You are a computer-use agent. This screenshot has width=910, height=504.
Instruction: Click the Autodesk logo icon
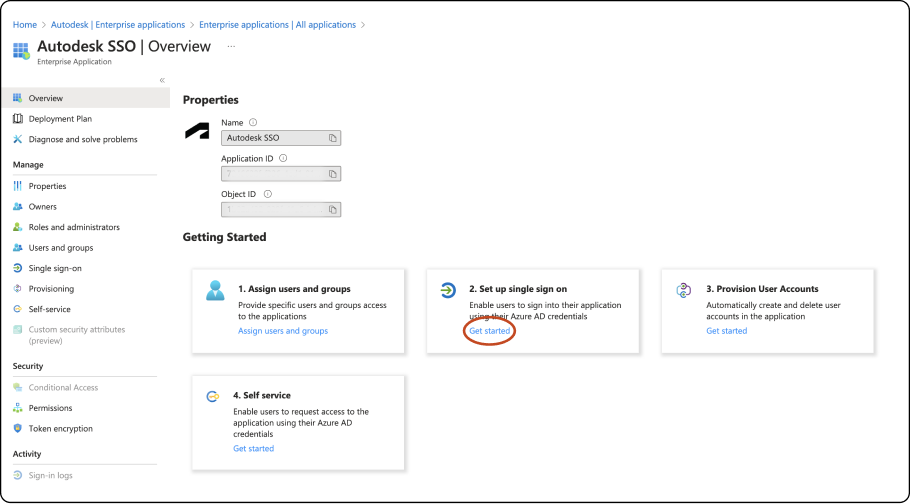(197, 131)
